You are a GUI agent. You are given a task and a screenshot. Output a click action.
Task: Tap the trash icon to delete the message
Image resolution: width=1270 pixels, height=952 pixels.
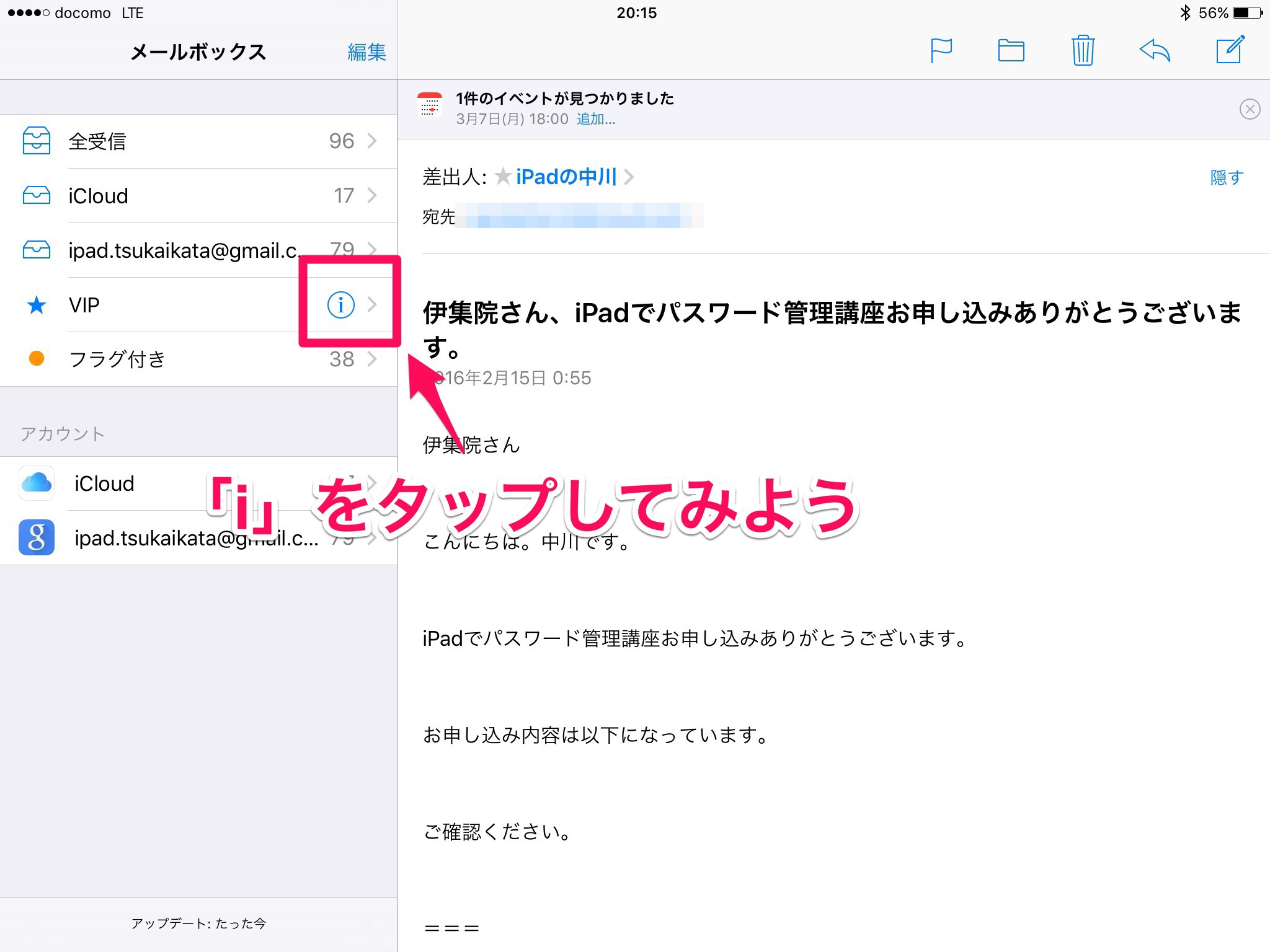point(1083,50)
